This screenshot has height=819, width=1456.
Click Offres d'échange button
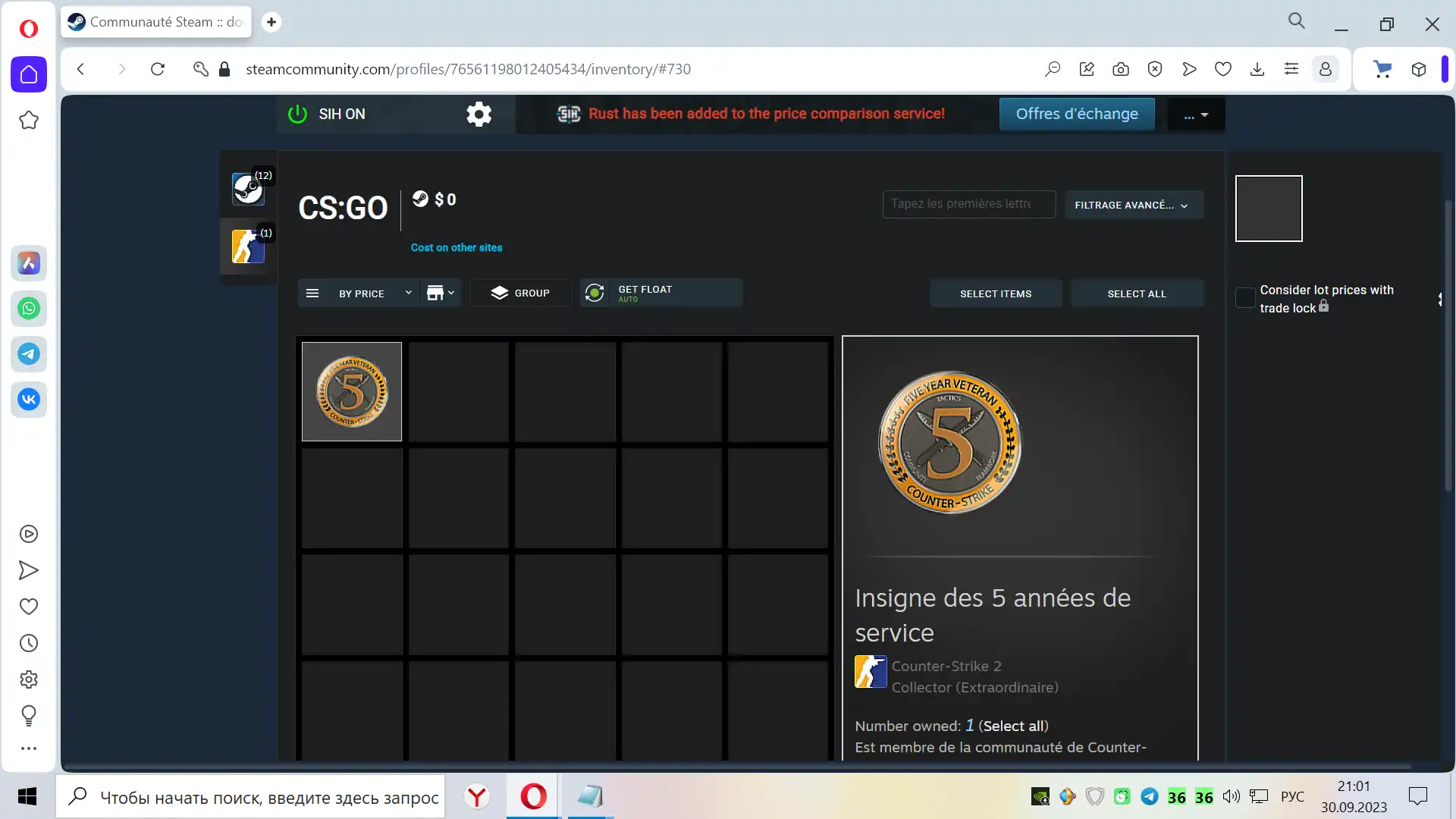tap(1077, 114)
